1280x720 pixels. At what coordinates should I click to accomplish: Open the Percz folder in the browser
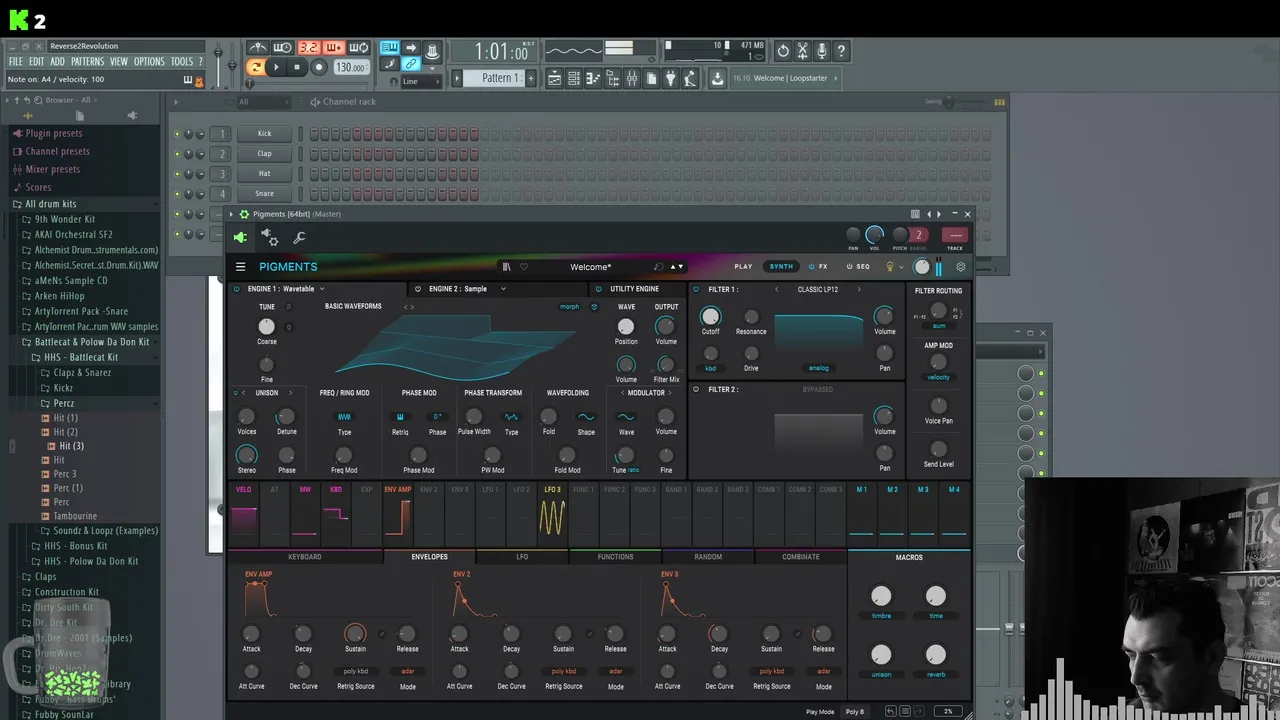click(63, 403)
